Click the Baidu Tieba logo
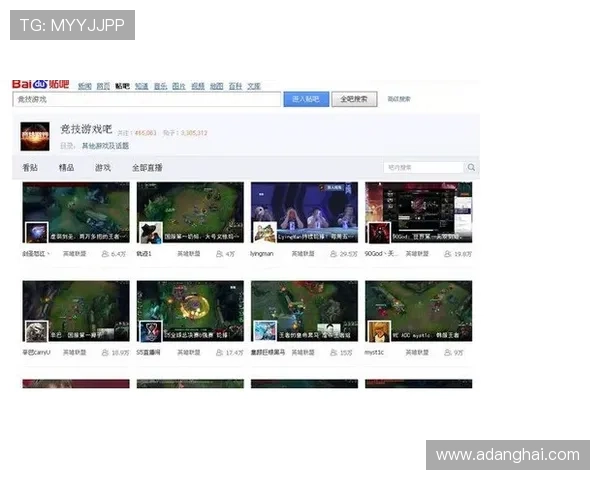This screenshot has width=600, height=480. click(41, 84)
